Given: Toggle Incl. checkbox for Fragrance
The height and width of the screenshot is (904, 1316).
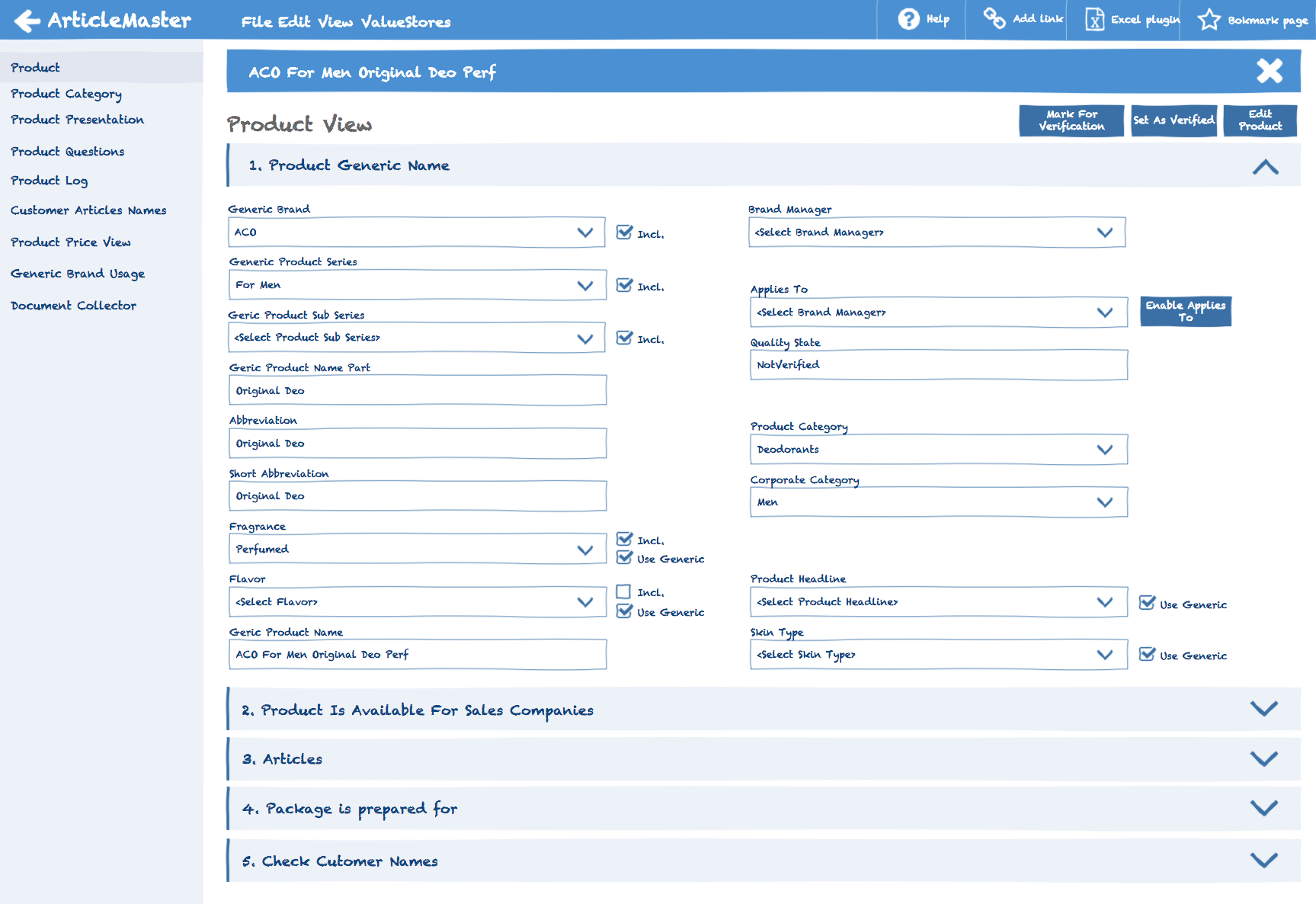Looking at the screenshot, I should [x=624, y=538].
